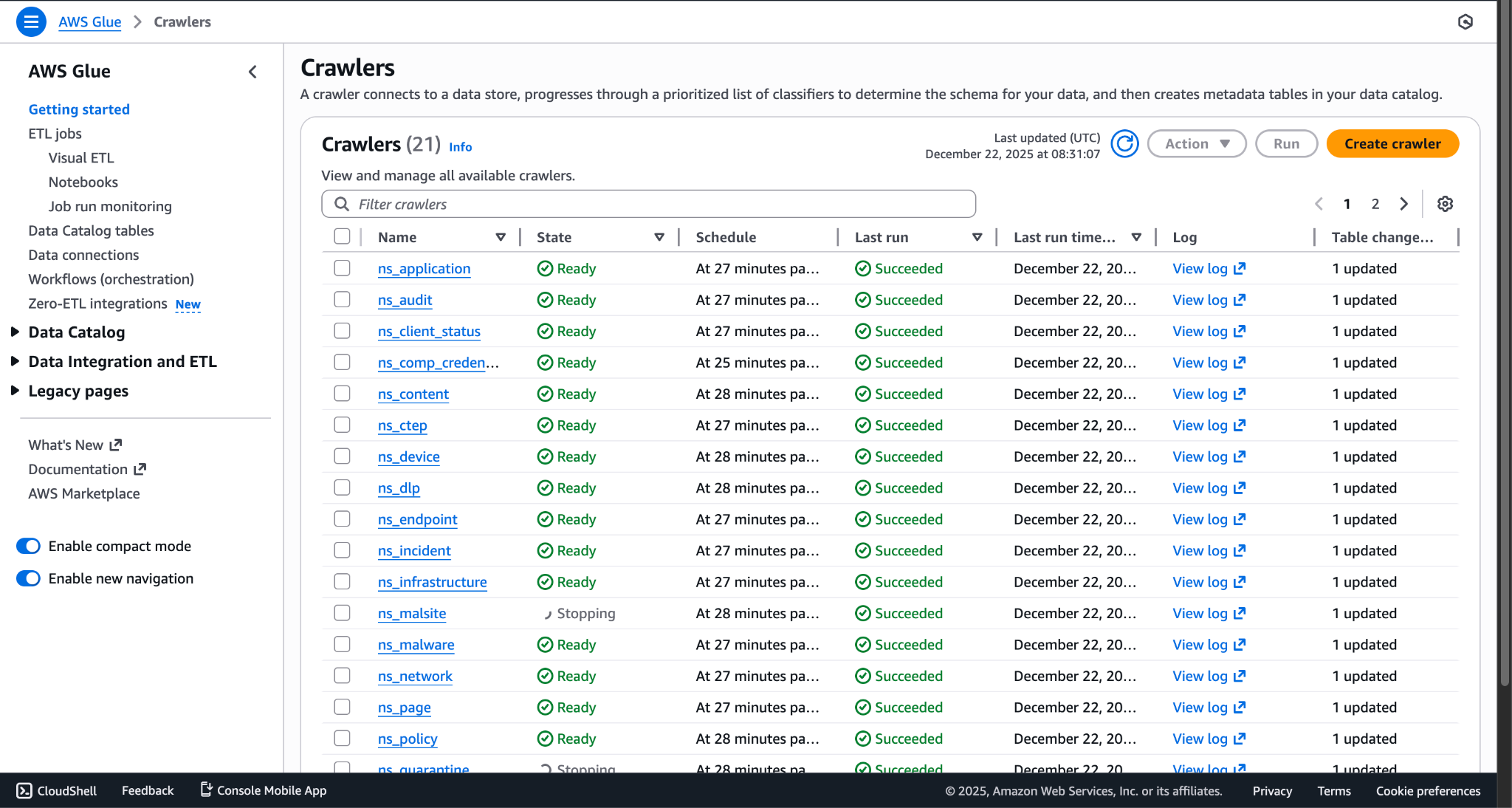1512x808 pixels.
Task: Click external-link icon for ns_page log
Action: [x=1240, y=708]
